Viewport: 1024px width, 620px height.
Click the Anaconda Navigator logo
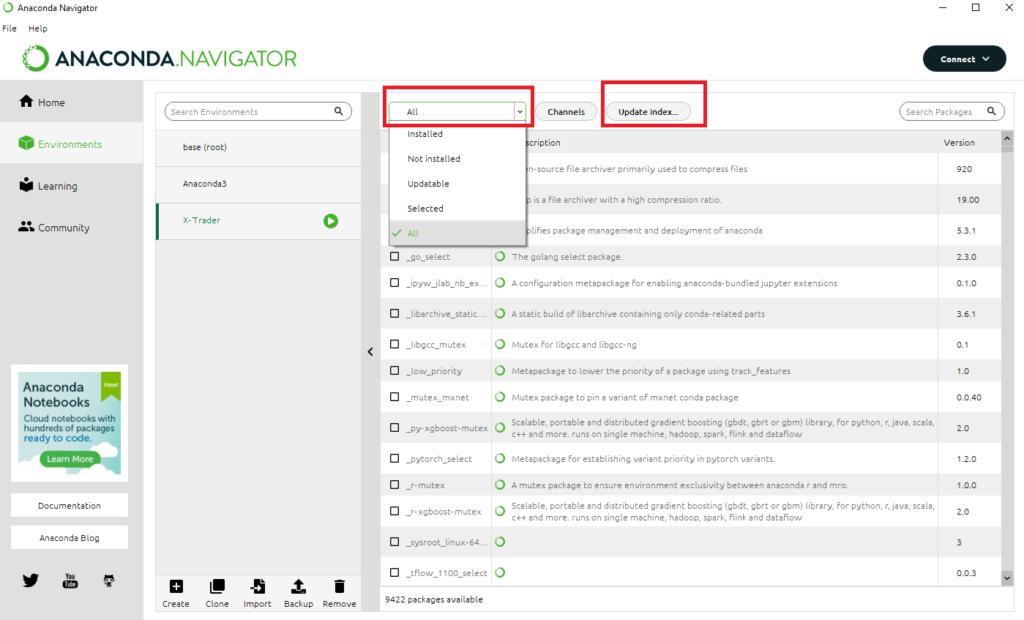159,58
